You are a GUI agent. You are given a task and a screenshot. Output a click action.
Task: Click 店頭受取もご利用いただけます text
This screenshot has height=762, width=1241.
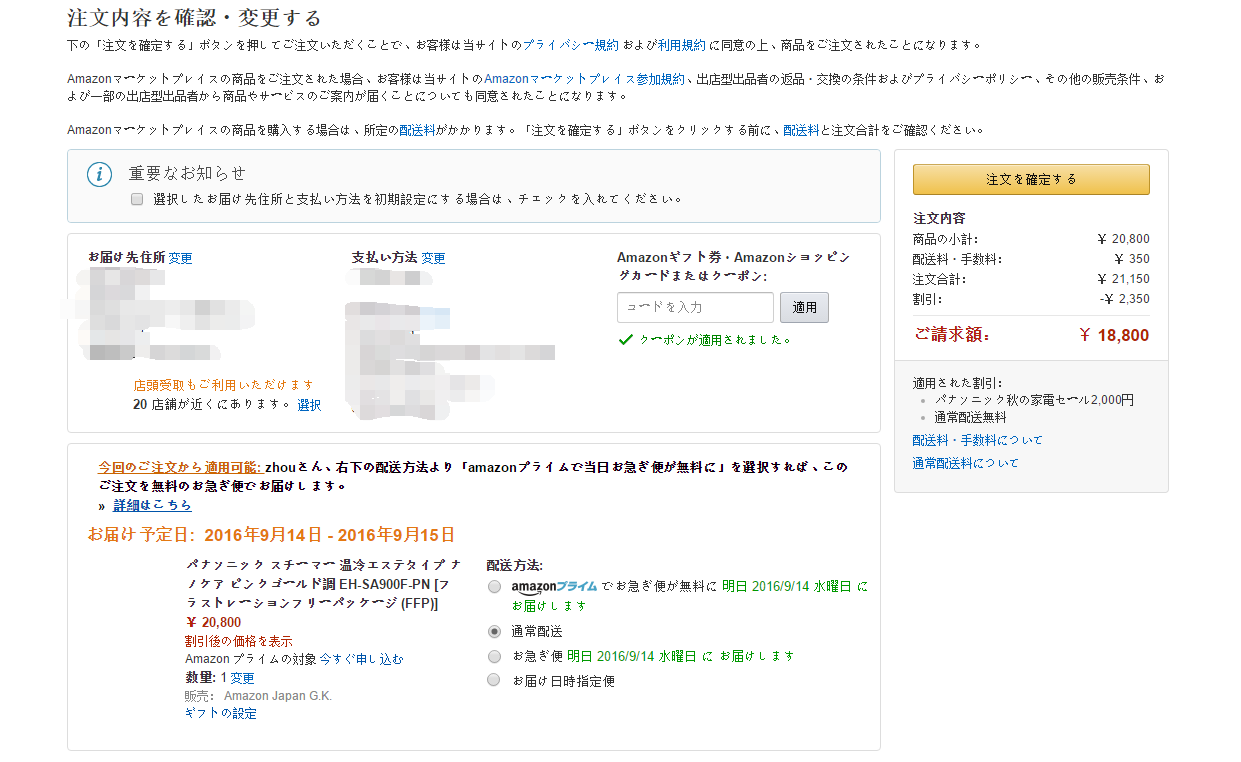[x=223, y=385]
